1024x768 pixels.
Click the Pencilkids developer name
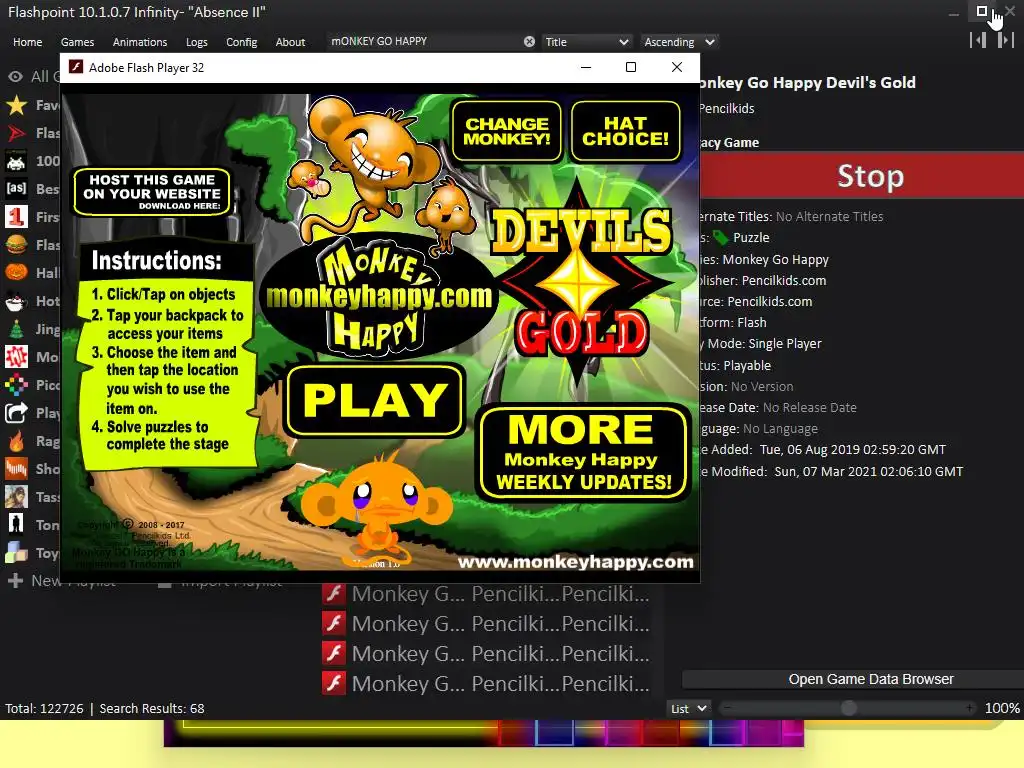[727, 108]
